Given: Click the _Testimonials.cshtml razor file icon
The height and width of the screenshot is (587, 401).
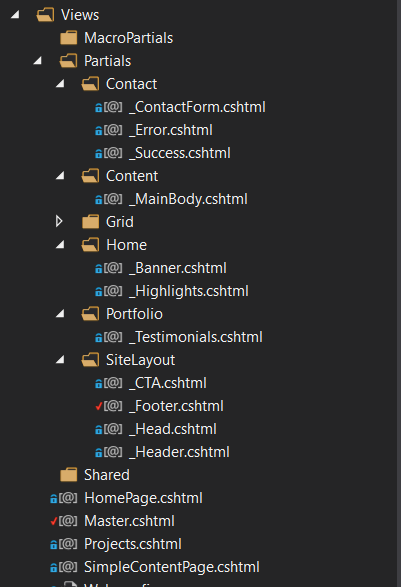Looking at the screenshot, I should pyautogui.click(x=113, y=337).
